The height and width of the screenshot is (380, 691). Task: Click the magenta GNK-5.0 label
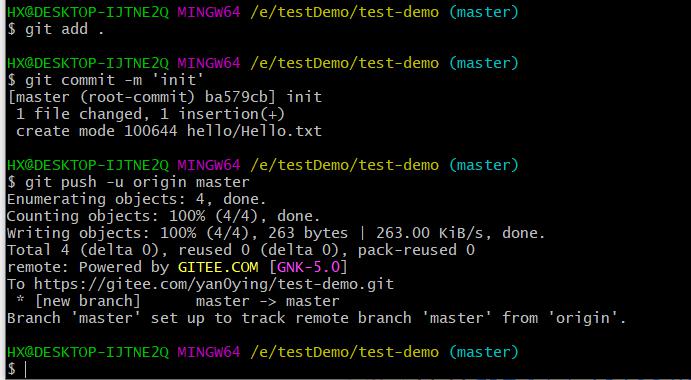308,267
